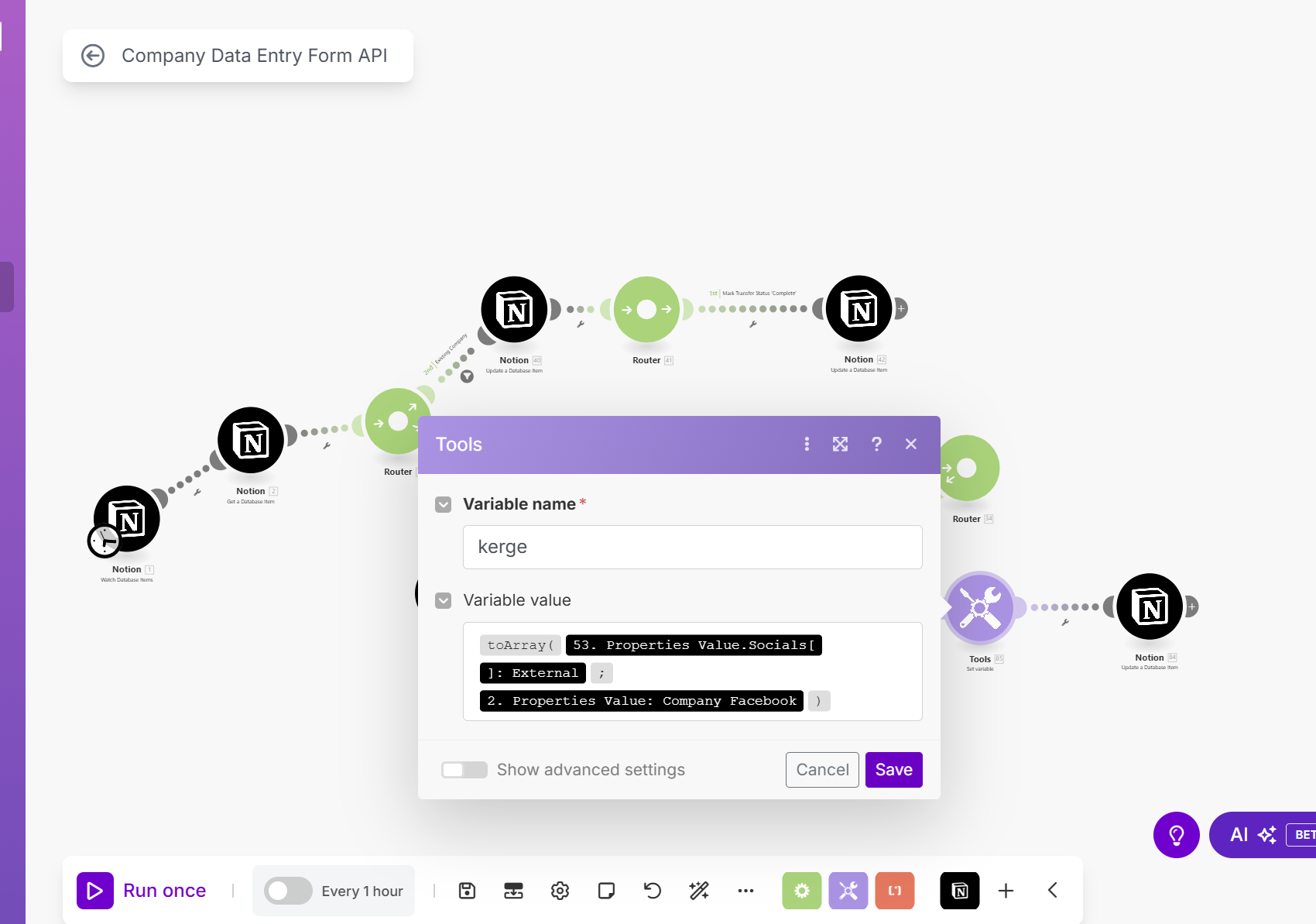Screen dimensions: 1316x924
Task: Open the Router left of the Tools dialog
Action: pos(398,421)
